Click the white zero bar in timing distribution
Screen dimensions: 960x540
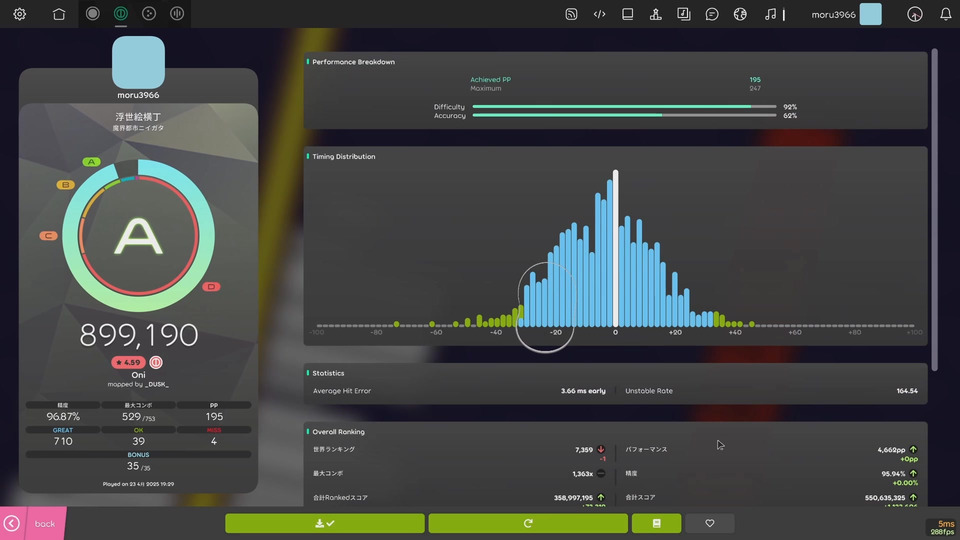tap(615, 248)
